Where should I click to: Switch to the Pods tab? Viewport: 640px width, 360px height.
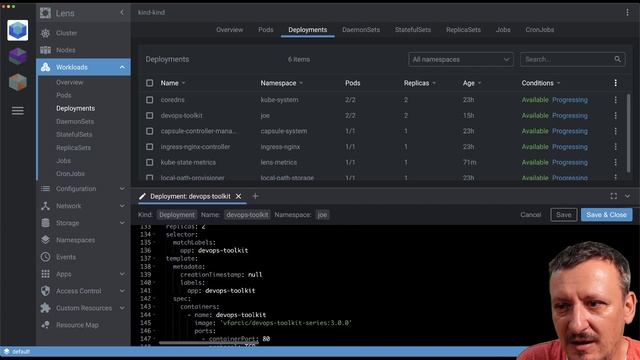pyautogui.click(x=266, y=30)
